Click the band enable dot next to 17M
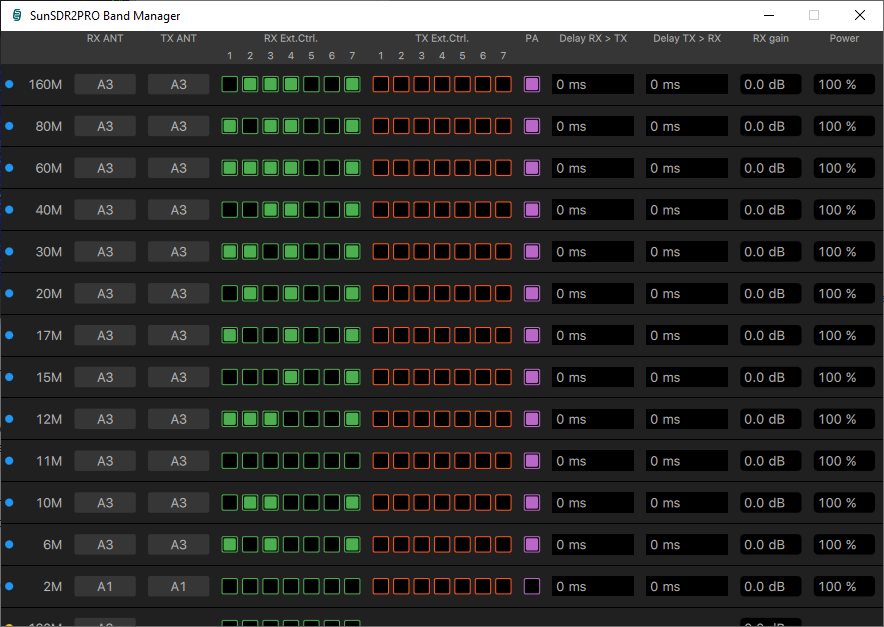Viewport: 884px width, 627px height. (10, 335)
